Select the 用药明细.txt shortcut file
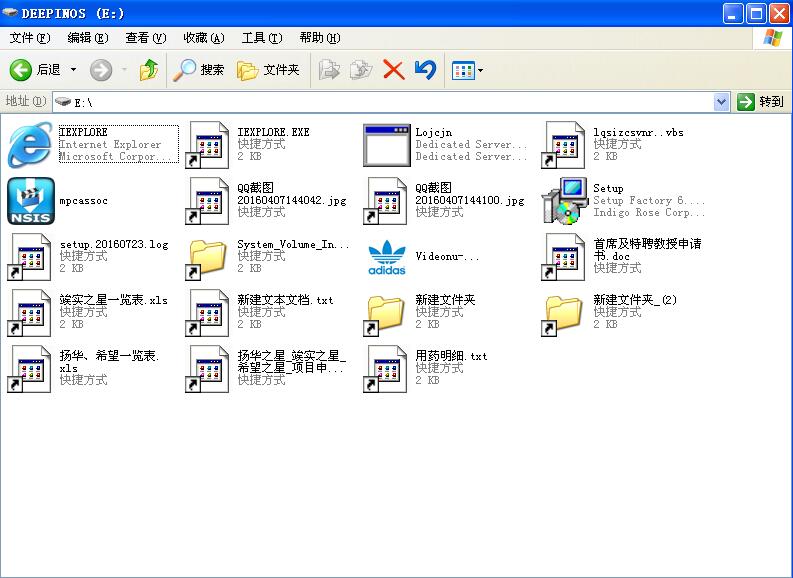Screen dimensions: 793x578 (x=387, y=369)
